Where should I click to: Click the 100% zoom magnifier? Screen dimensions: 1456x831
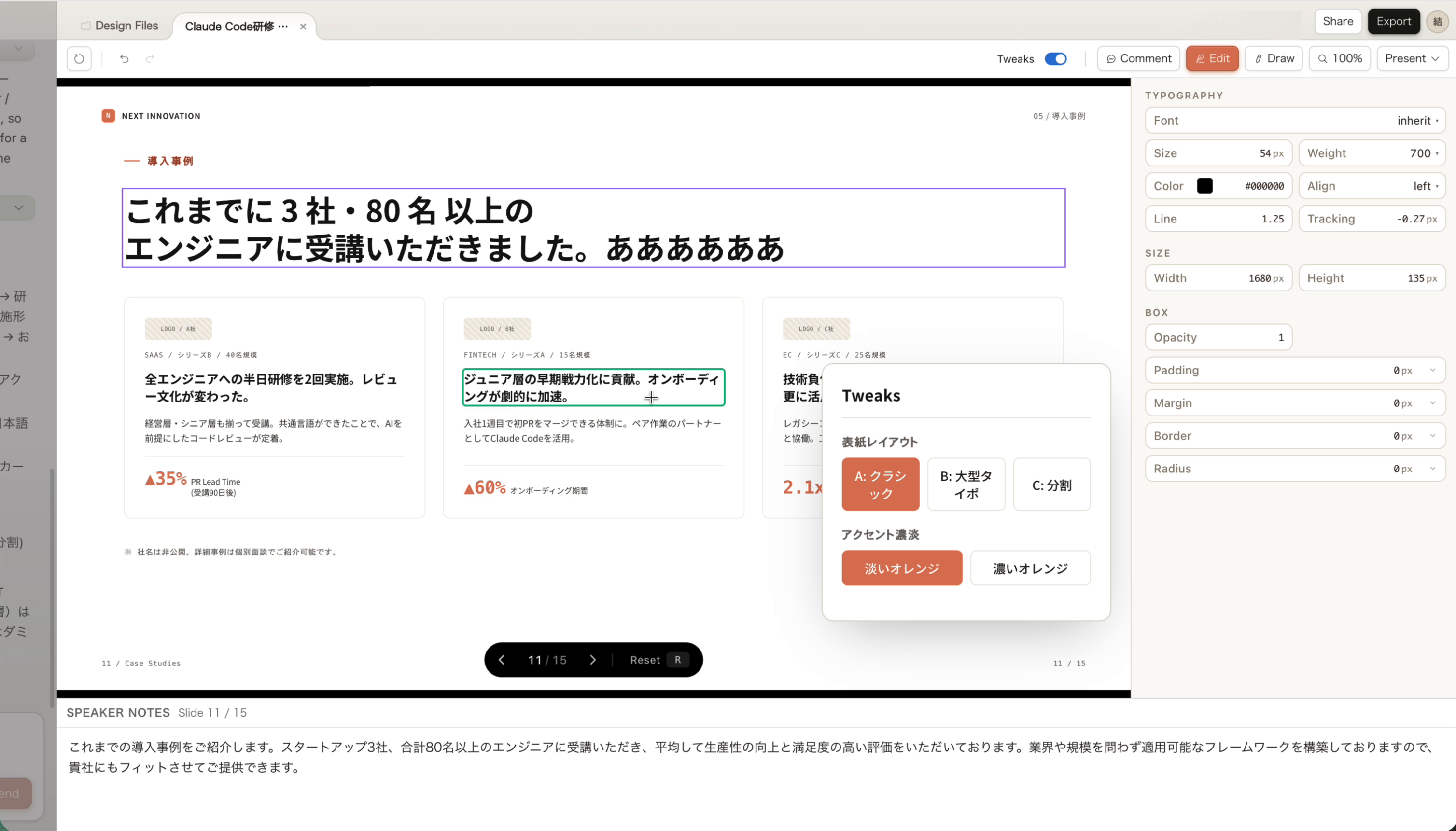(1339, 58)
